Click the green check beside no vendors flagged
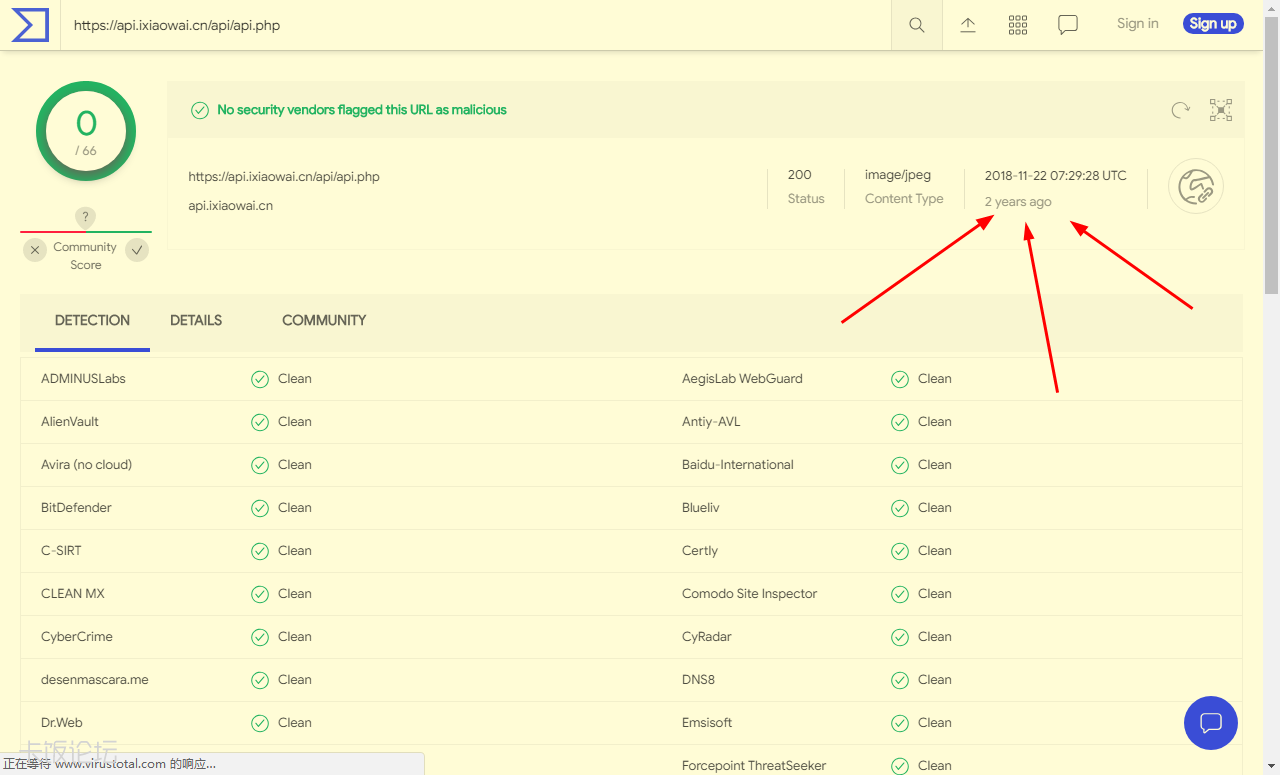The image size is (1280, 775). point(200,110)
